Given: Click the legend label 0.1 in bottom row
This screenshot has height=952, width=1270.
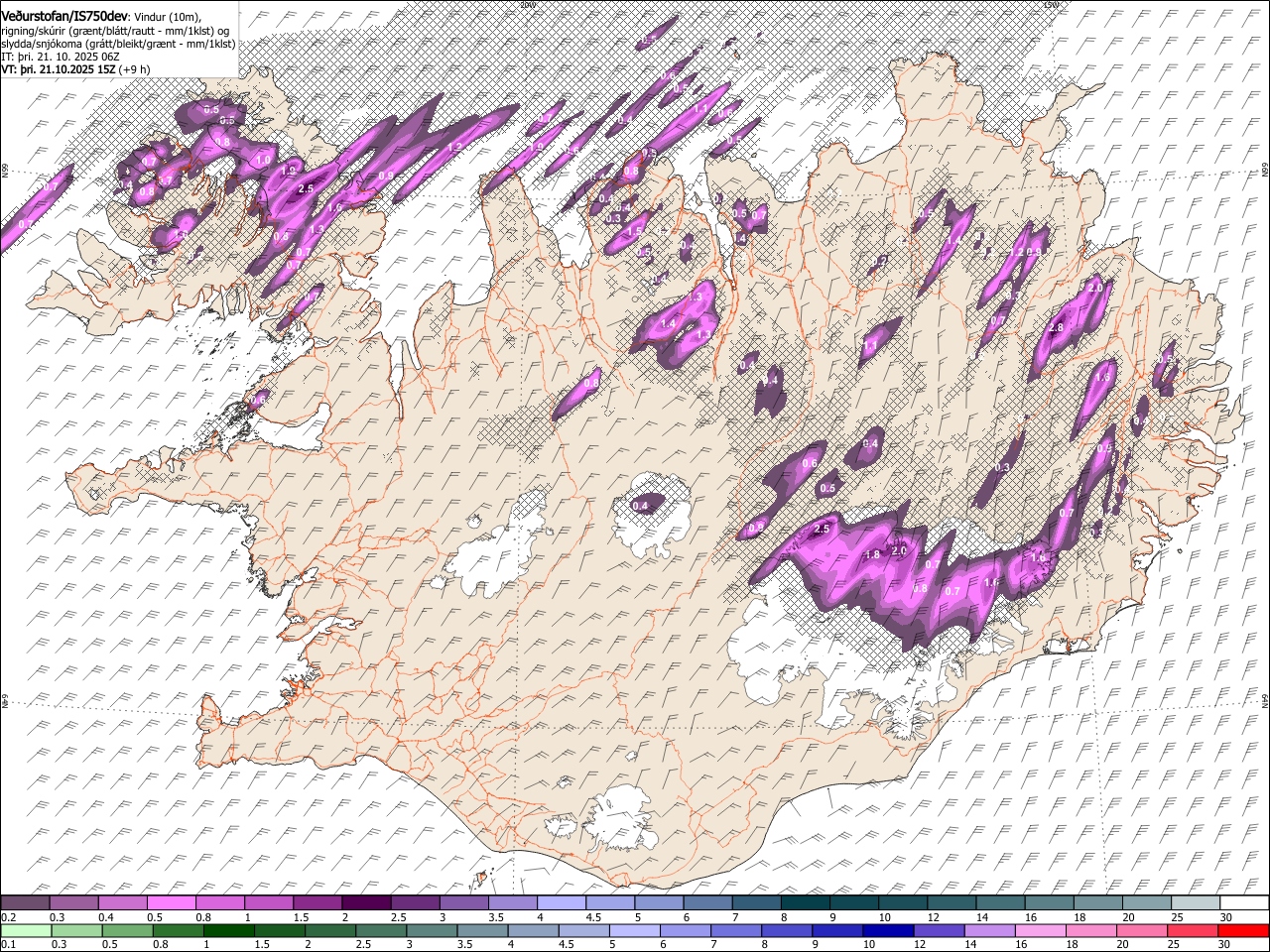Looking at the screenshot, I should [8, 944].
